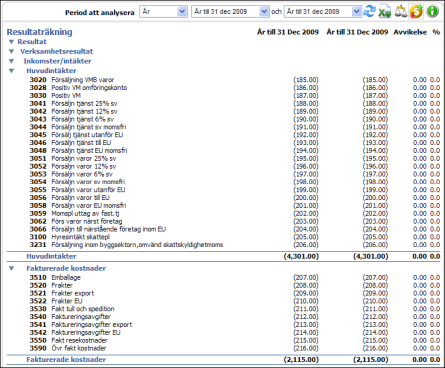
Task: Select the Fakturerade kostnader header above account 3510
Action: (x=66, y=268)
